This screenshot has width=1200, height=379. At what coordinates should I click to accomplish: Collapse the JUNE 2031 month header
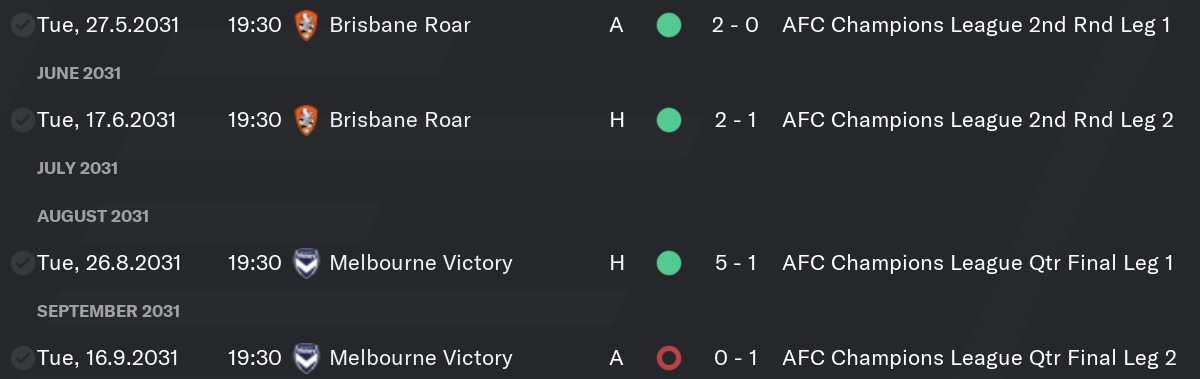tap(79, 73)
